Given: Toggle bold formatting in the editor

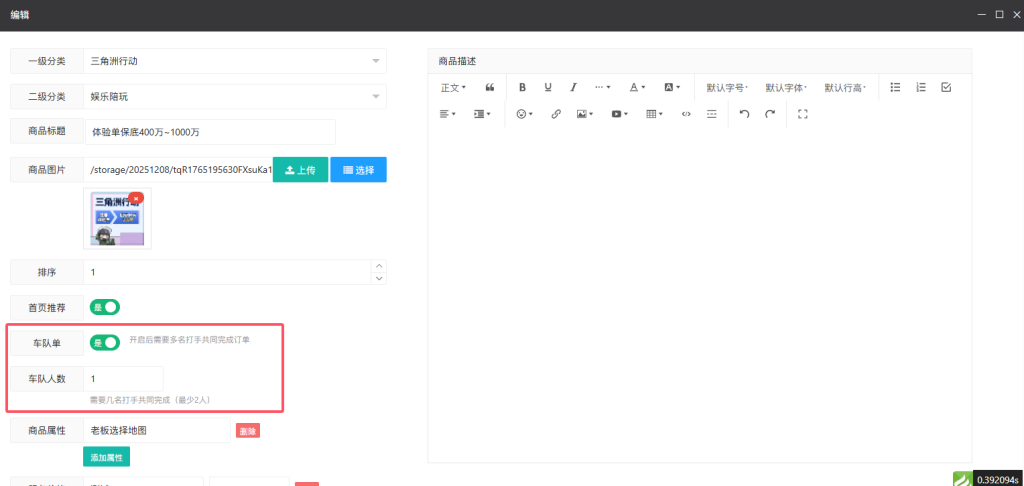Looking at the screenshot, I should click(522, 87).
